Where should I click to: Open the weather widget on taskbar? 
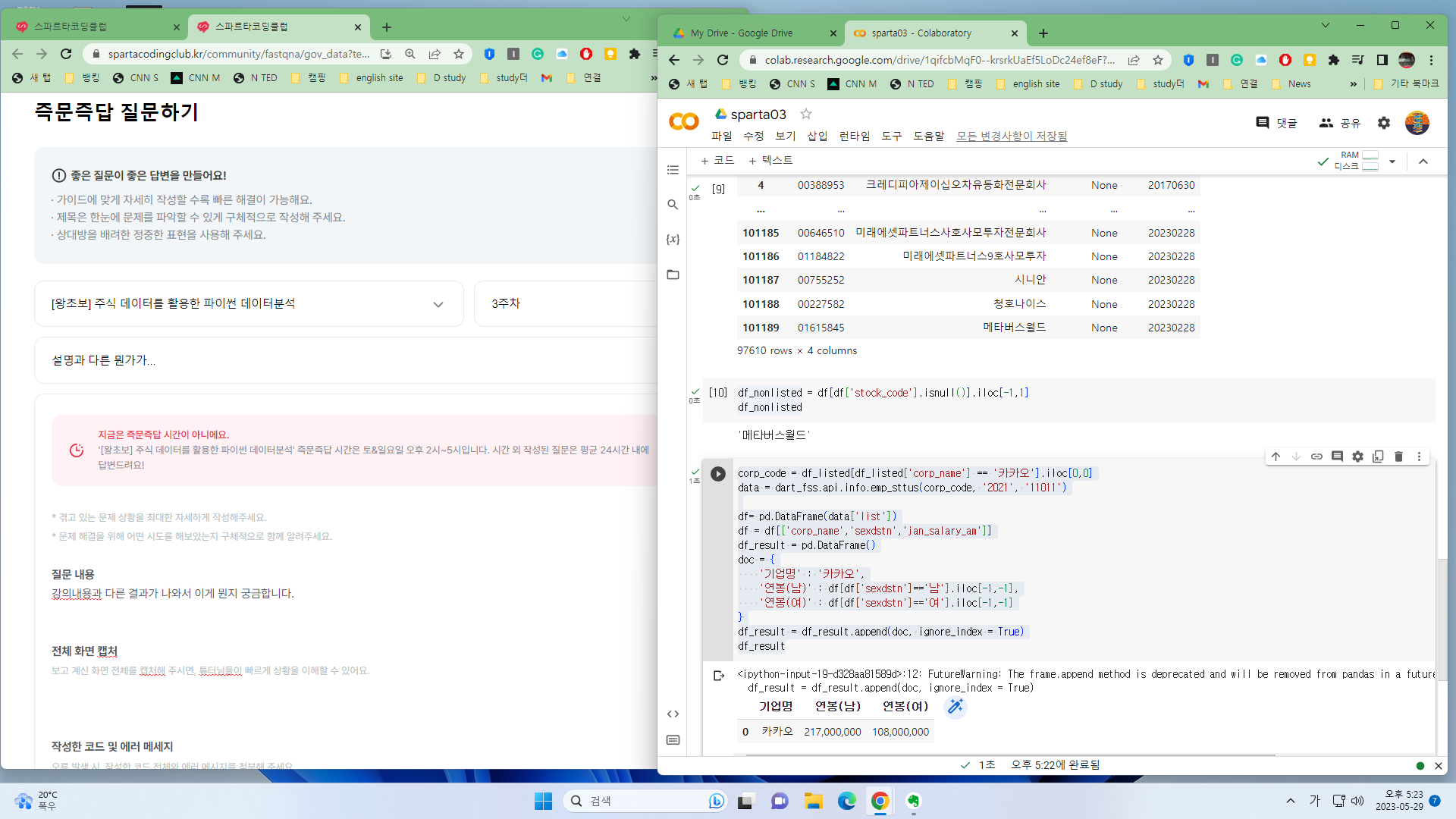coord(36,801)
